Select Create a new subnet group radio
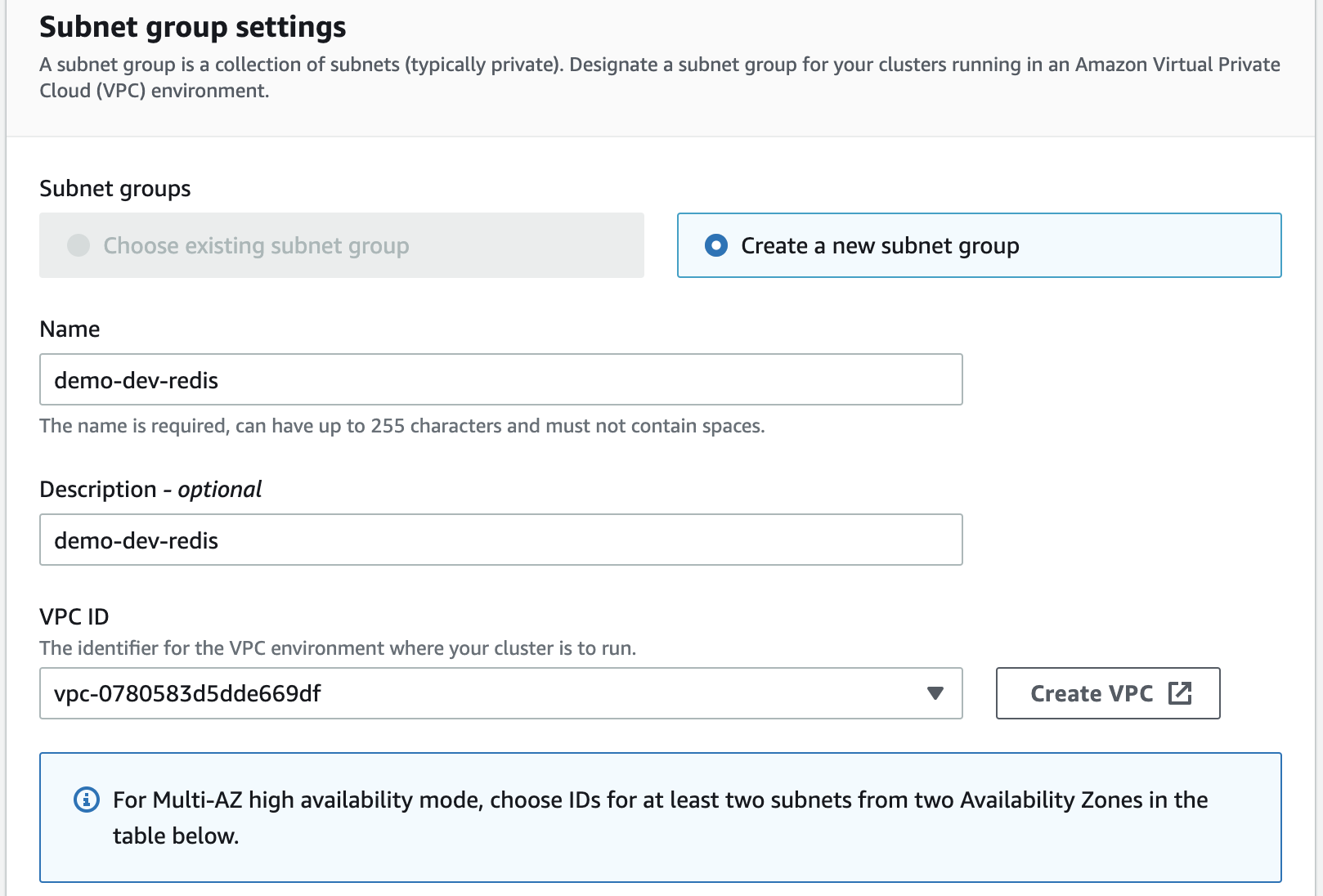1323x896 pixels. pos(716,245)
